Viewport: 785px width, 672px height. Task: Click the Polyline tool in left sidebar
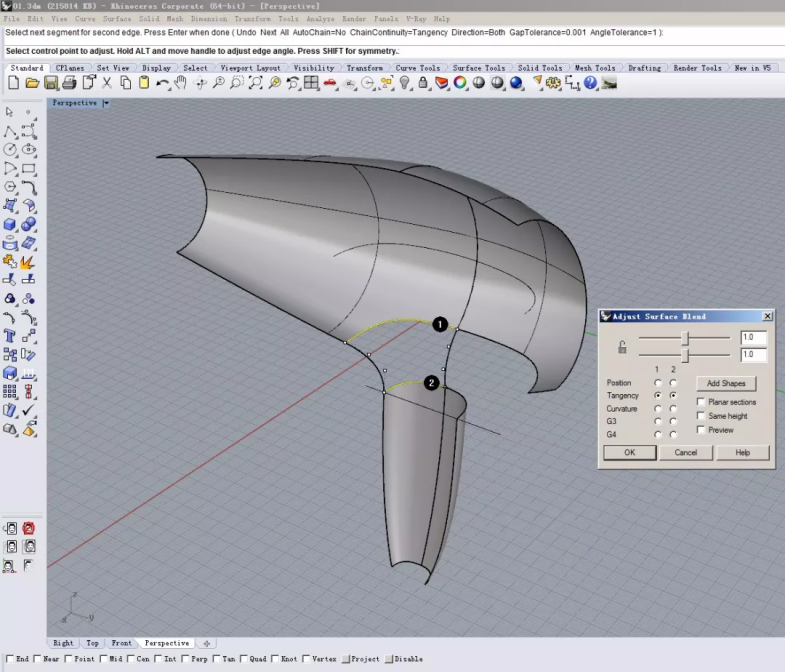tap(10, 131)
